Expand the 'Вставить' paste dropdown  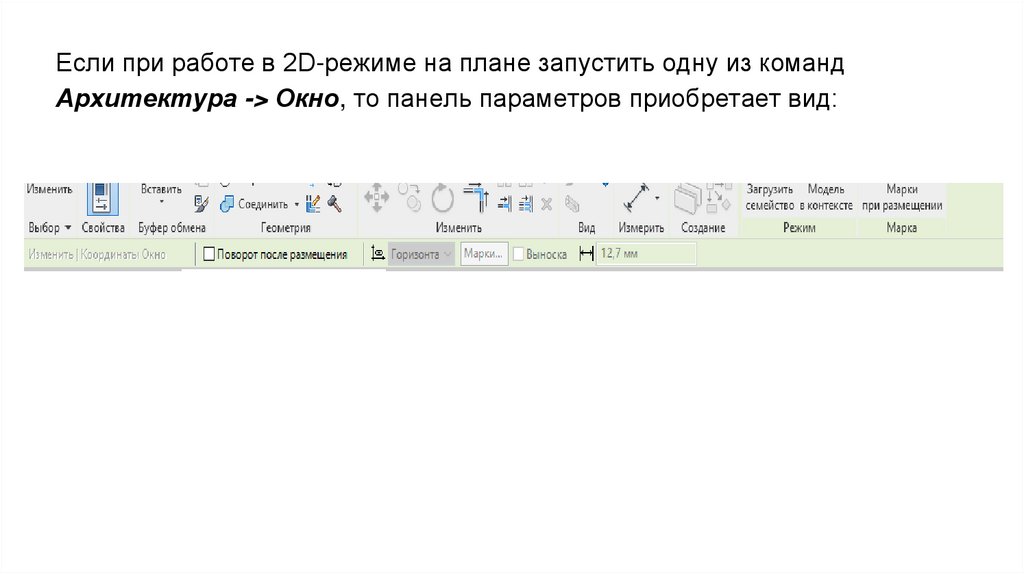[x=161, y=201]
